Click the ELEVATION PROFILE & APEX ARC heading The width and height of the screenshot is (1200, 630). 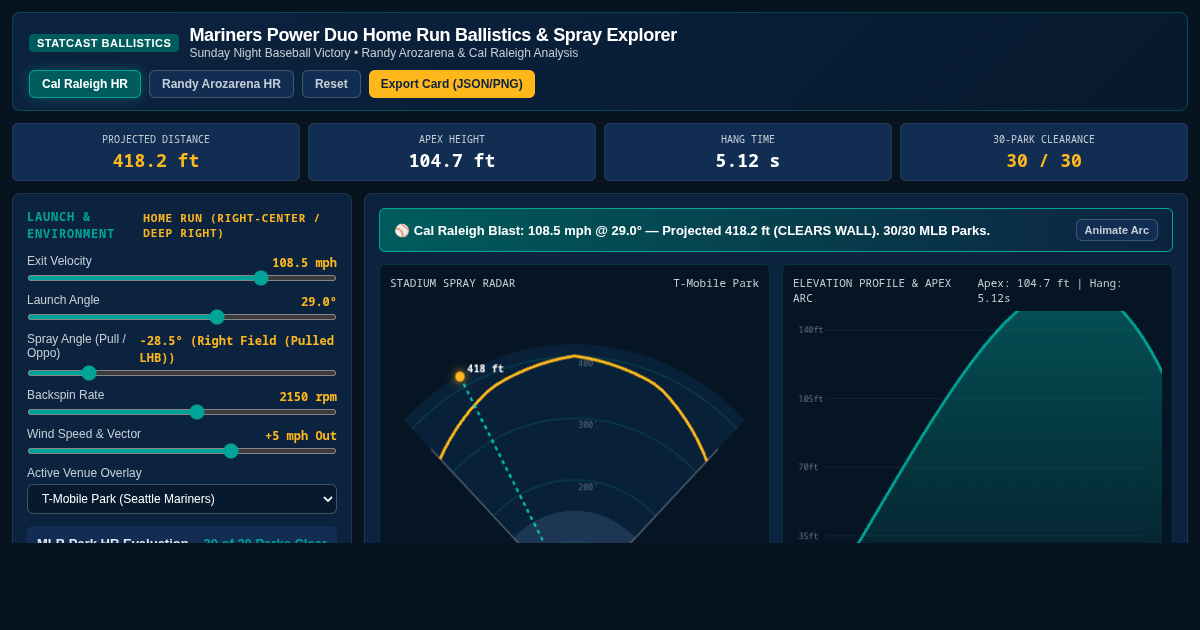(872, 291)
